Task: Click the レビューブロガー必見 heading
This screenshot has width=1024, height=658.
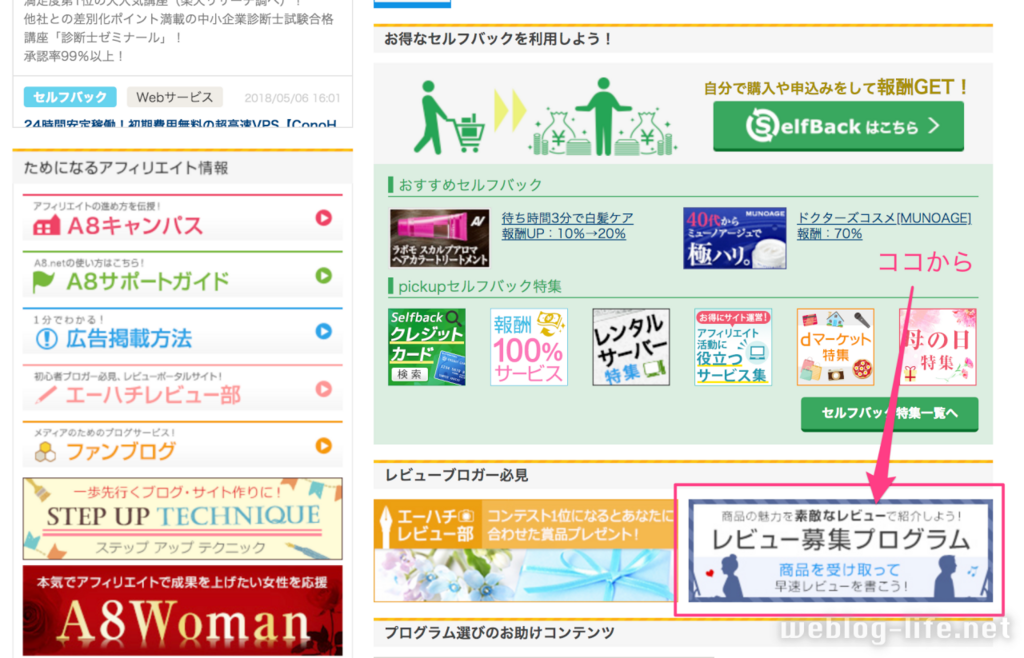Action: point(456,475)
